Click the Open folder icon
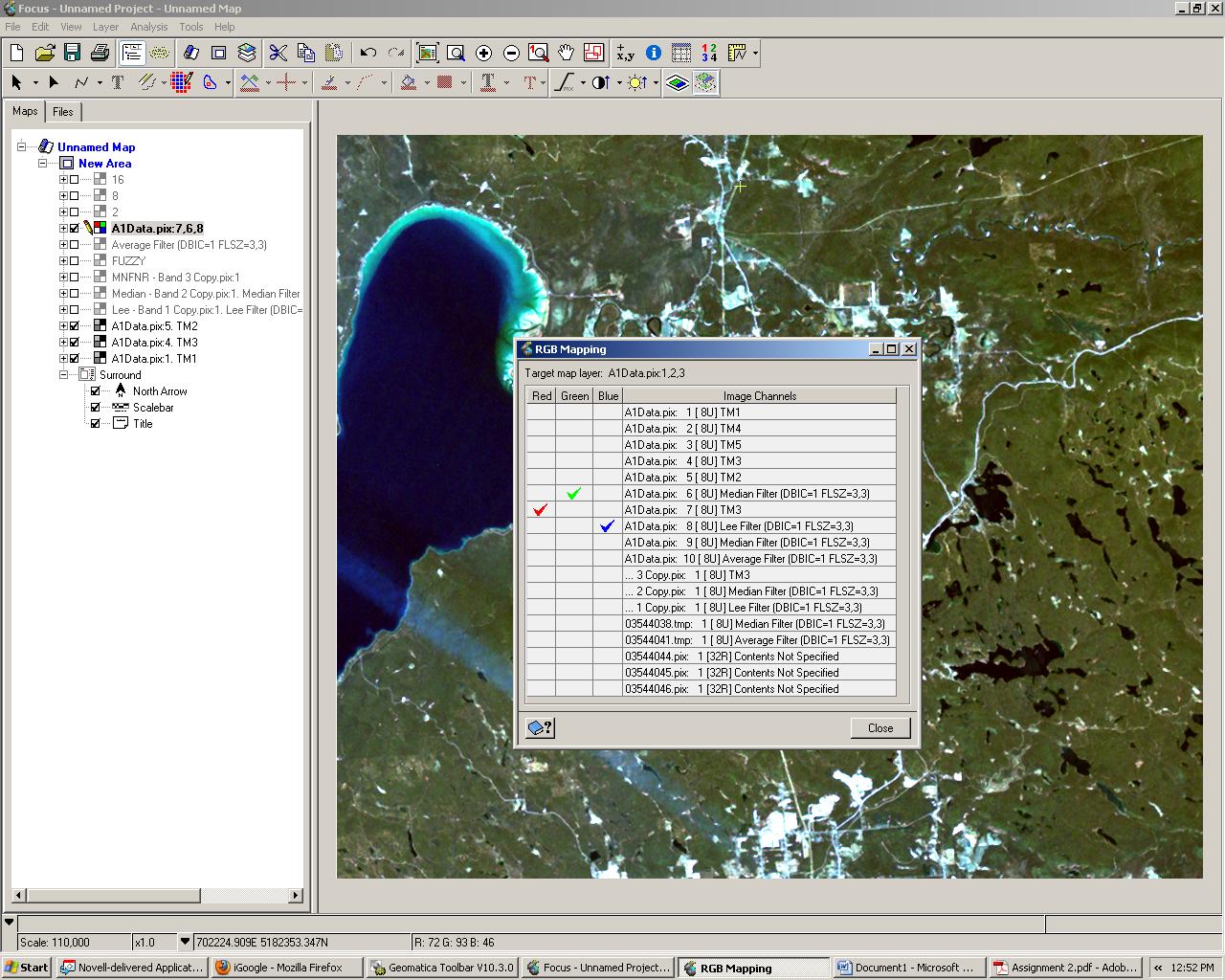Screen dimensions: 1225x980 pyautogui.click(x=44, y=54)
